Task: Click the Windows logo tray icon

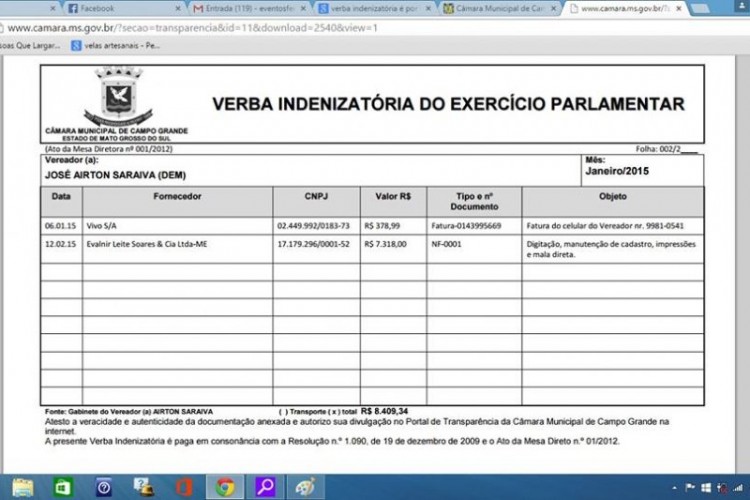Action: 706,488
